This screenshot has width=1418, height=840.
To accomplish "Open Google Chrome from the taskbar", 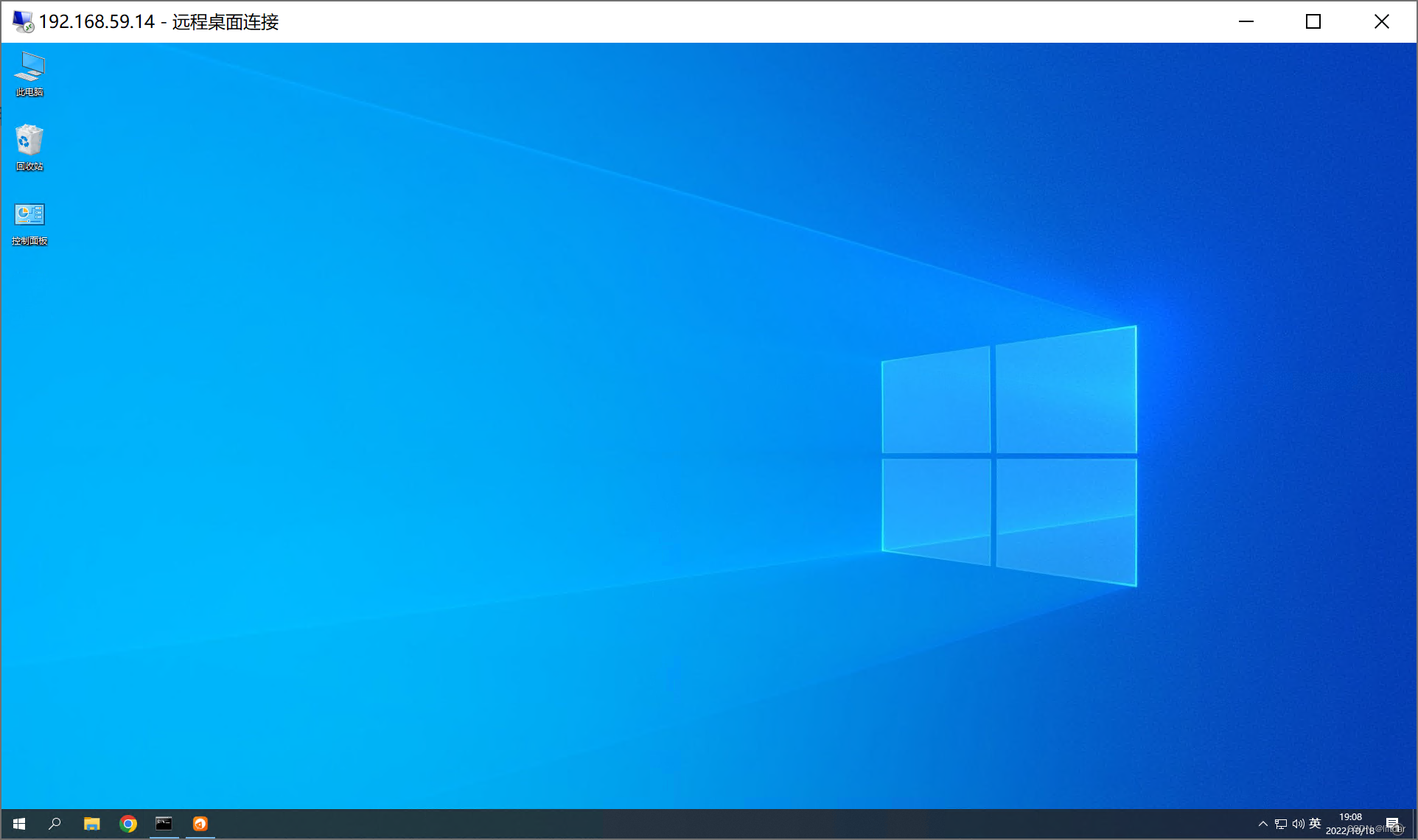I will click(128, 823).
